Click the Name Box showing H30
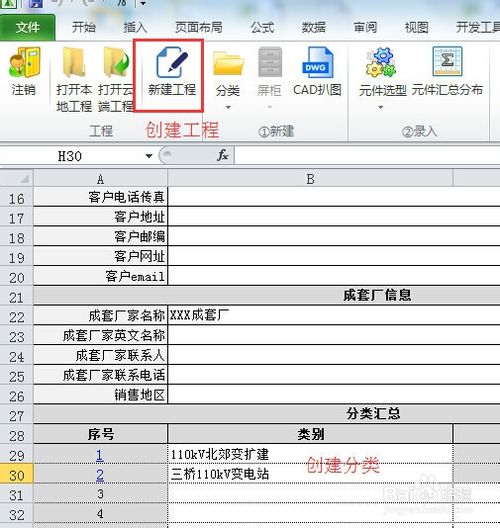This screenshot has width=500, height=528. pos(71,156)
